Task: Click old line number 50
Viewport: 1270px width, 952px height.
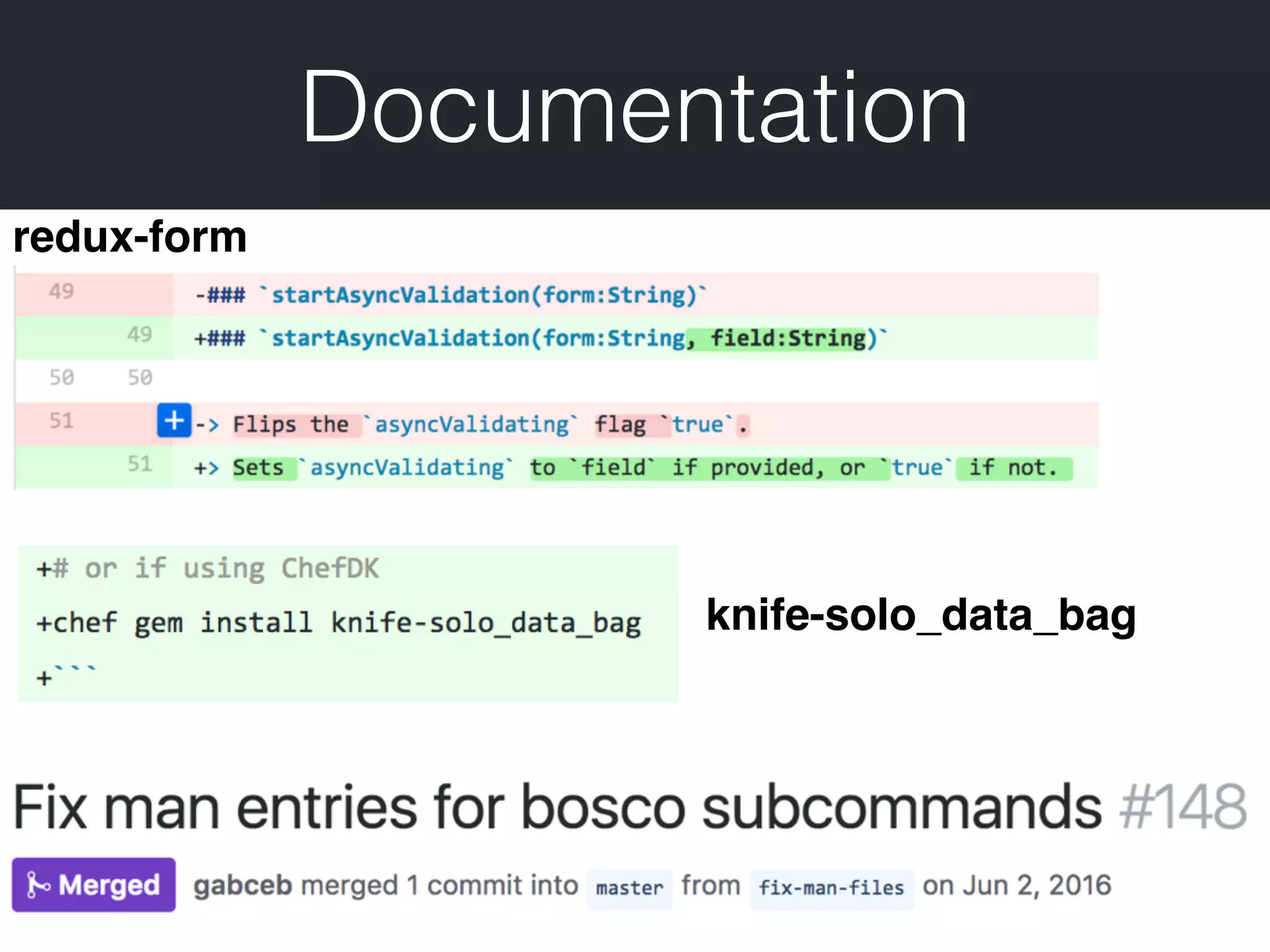Action: tap(61, 377)
